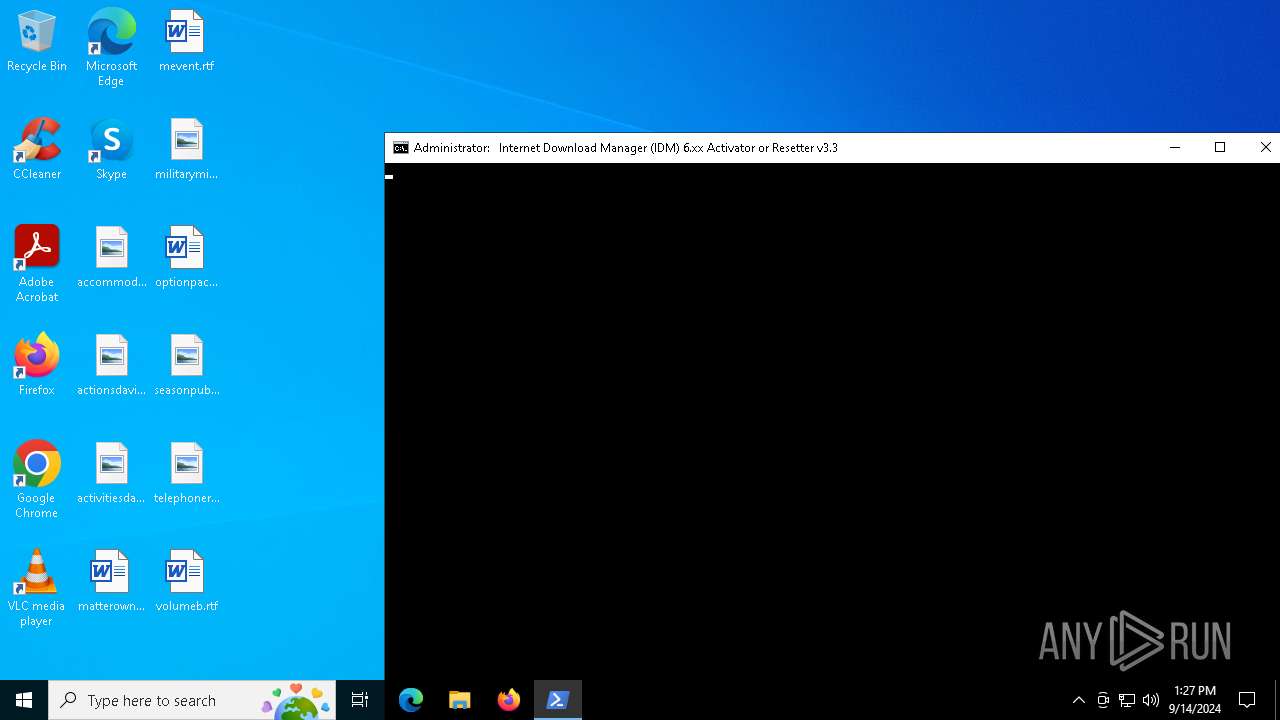Show hidden system tray icons
The width and height of the screenshot is (1280, 720).
pos(1078,700)
